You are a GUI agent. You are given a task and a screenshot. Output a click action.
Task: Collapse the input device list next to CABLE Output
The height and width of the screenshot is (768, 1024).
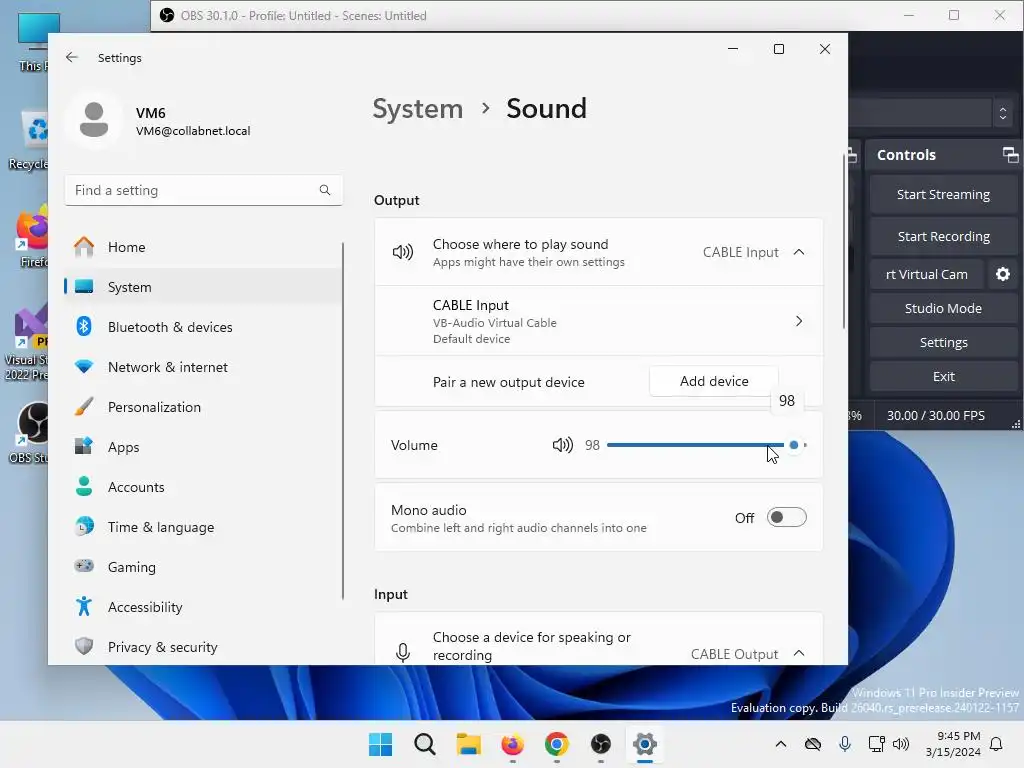pyautogui.click(x=799, y=653)
